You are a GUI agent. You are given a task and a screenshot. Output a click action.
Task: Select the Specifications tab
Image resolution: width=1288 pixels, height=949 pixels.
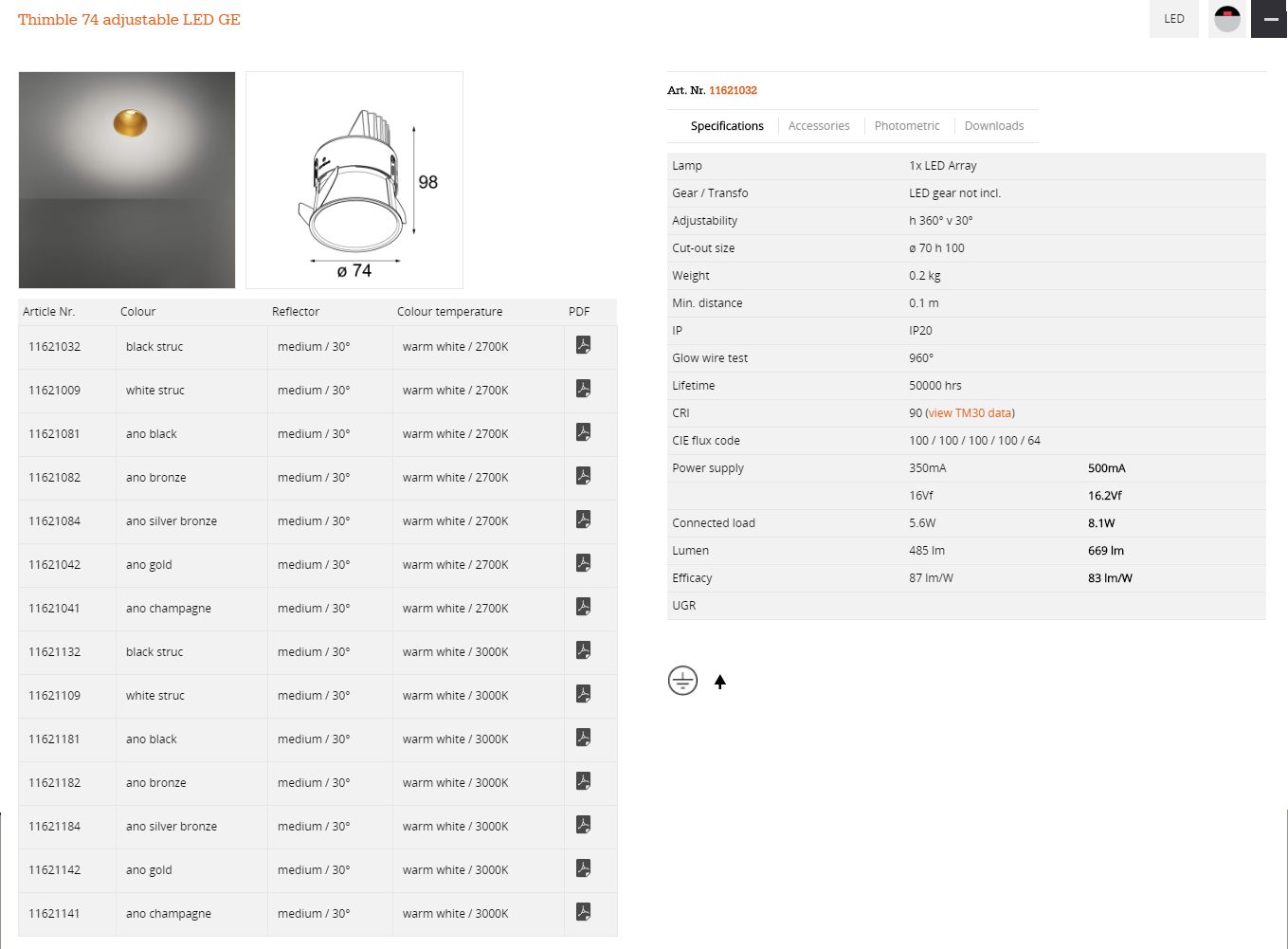point(726,125)
